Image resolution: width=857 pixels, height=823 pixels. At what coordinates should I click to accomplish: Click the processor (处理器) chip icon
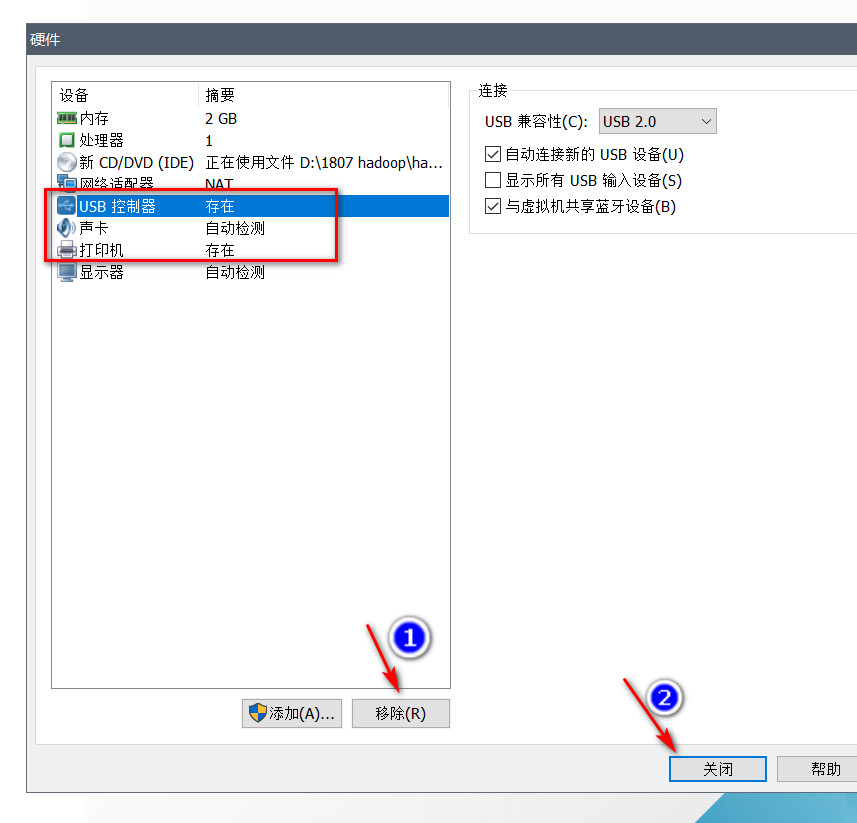click(67, 140)
